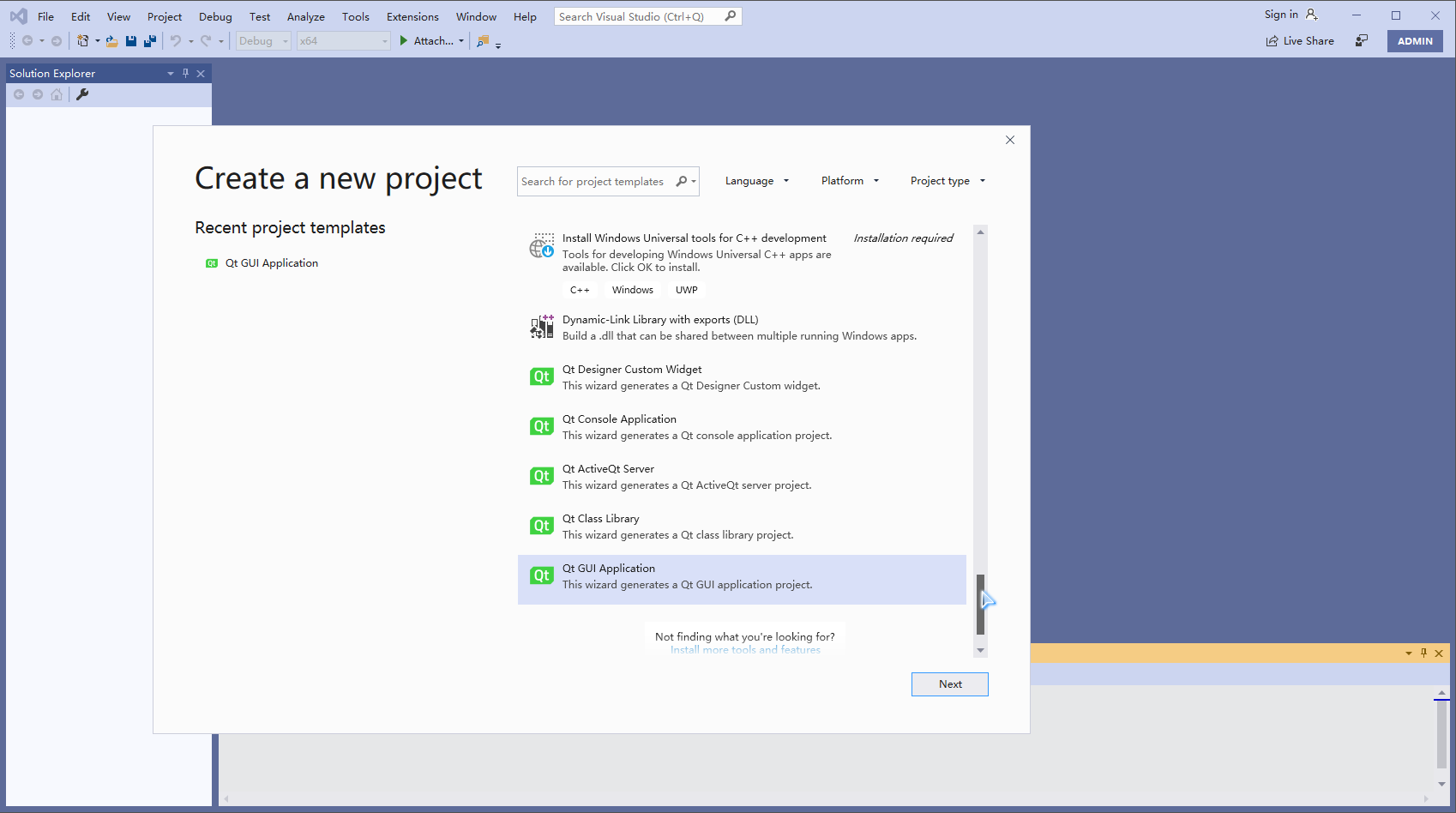
Task: Click the template list scroll-down arrow
Action: point(980,651)
